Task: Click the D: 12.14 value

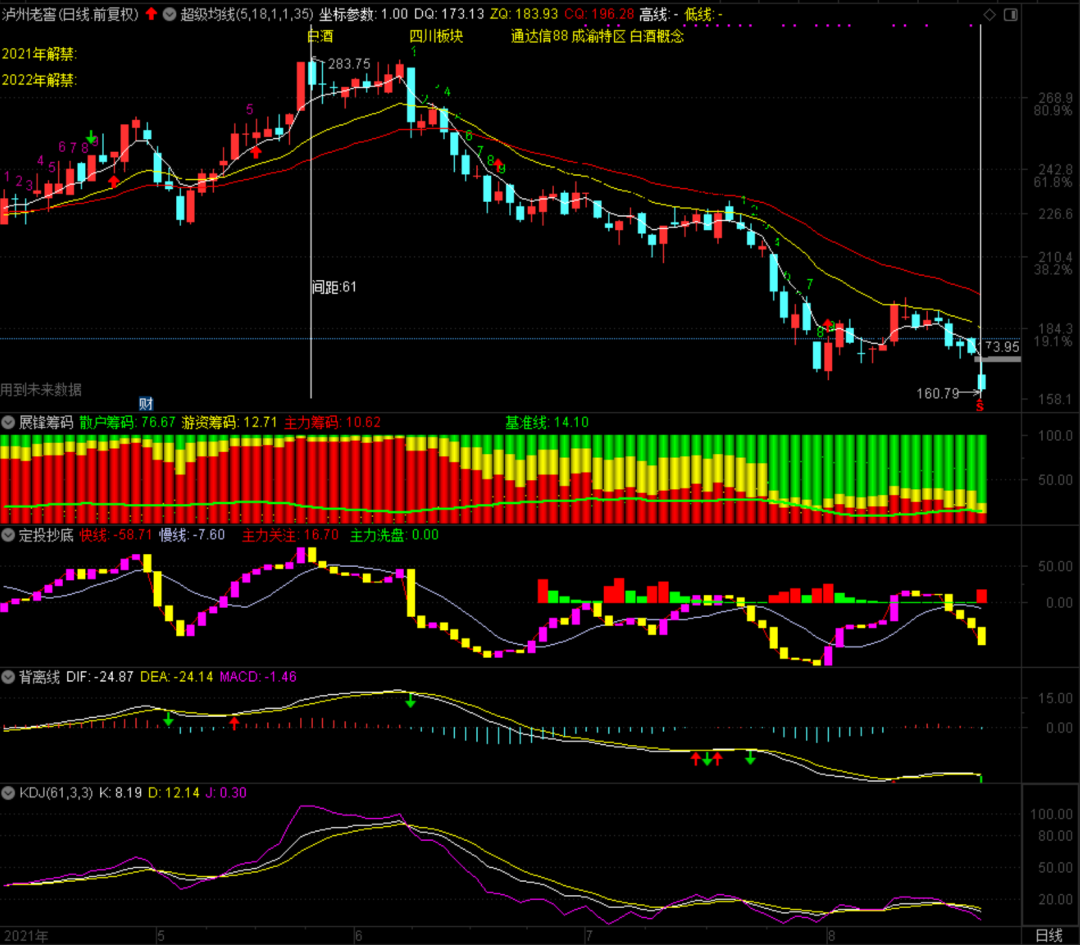Action: [x=174, y=793]
